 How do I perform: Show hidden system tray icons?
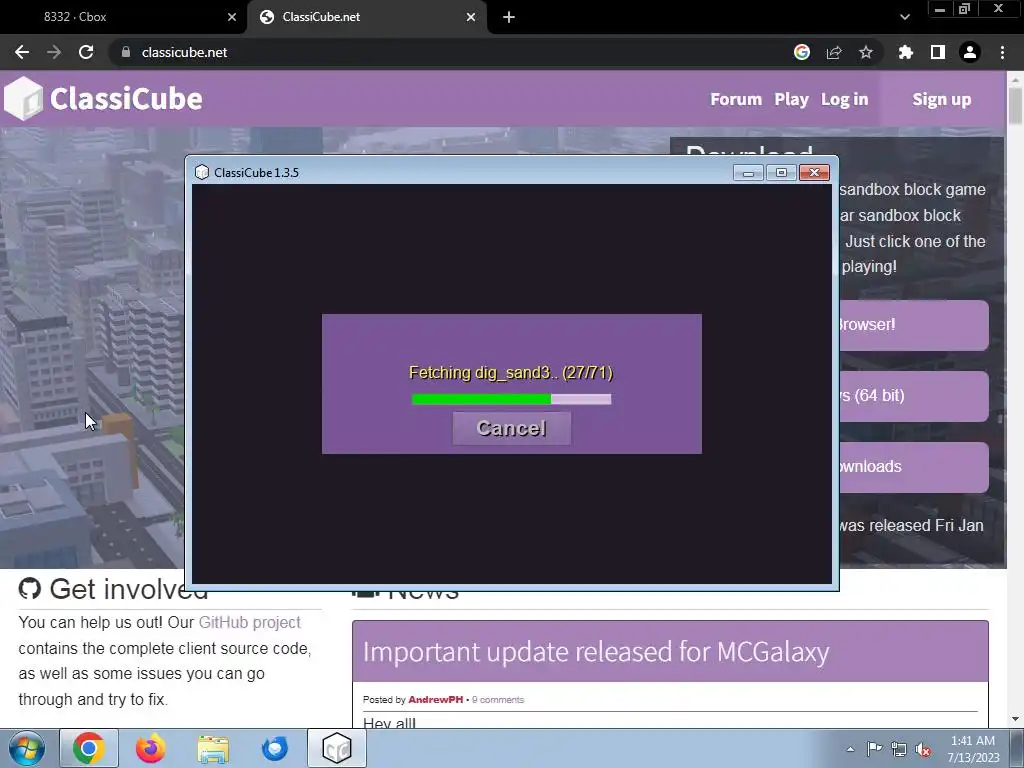(x=850, y=749)
